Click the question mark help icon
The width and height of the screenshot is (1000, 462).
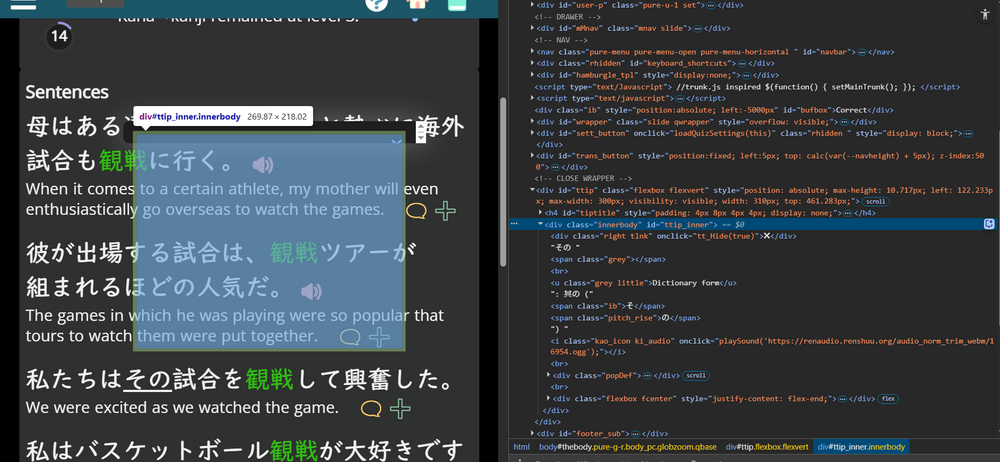click(x=377, y=4)
